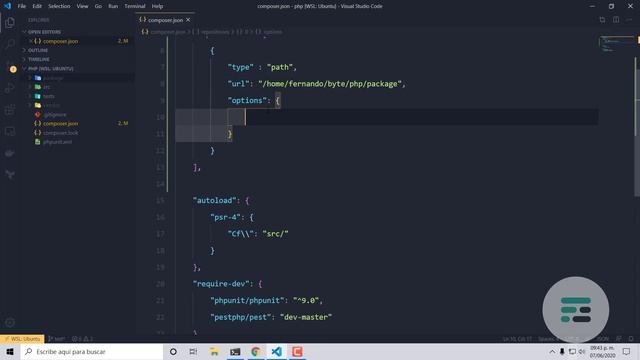
Task: Close the composer.json editor tab
Action: 188,20
